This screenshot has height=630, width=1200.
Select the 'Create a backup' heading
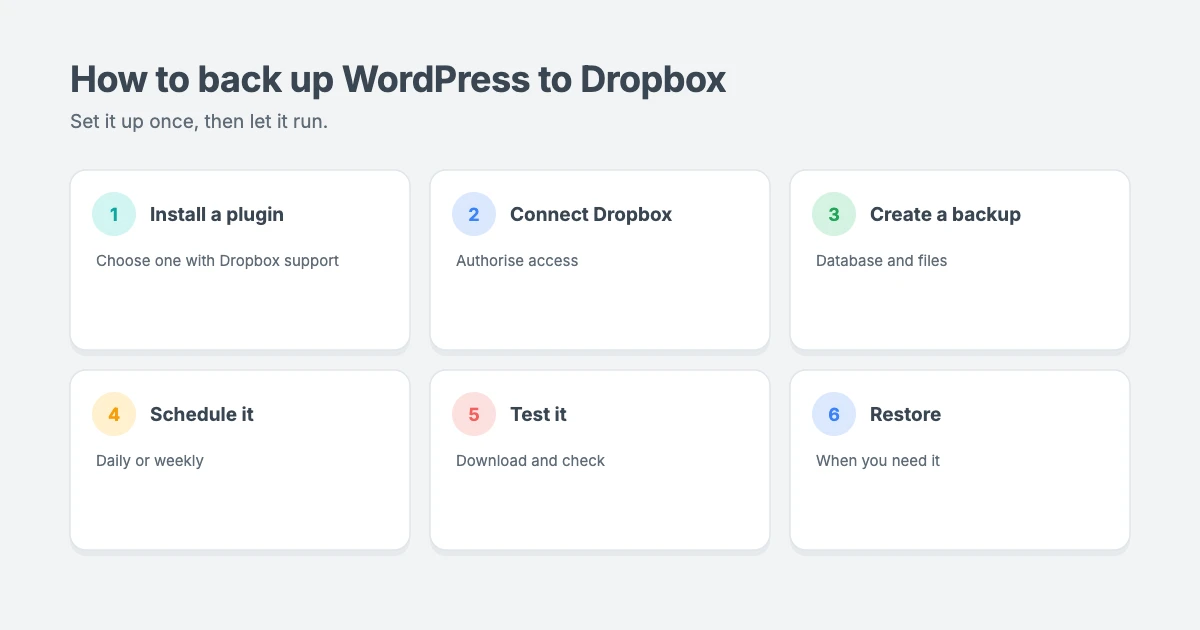945,214
